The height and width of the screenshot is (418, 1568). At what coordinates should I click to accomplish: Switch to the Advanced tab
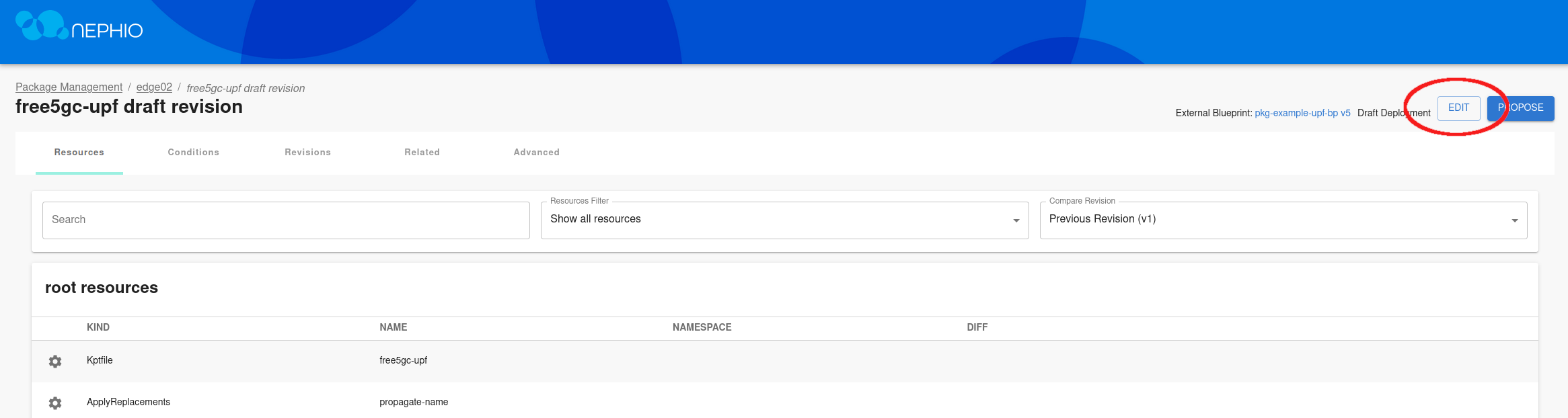(537, 153)
